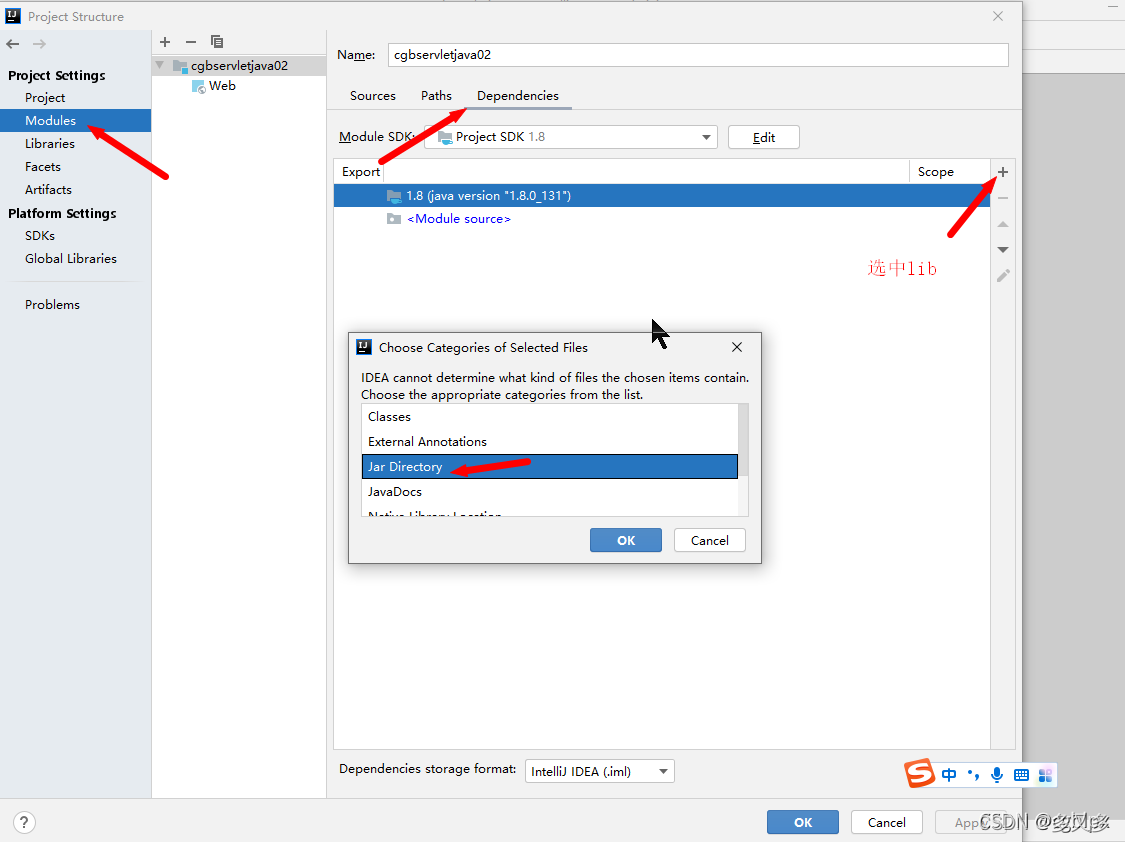The image size is (1125, 842).
Task: Cancel the Choose Categories dialog
Action: (710, 540)
